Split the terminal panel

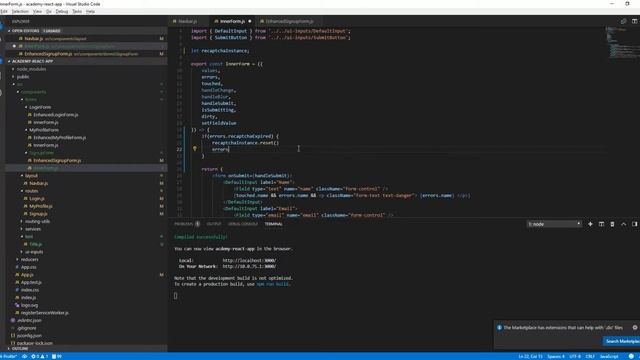click(601, 224)
